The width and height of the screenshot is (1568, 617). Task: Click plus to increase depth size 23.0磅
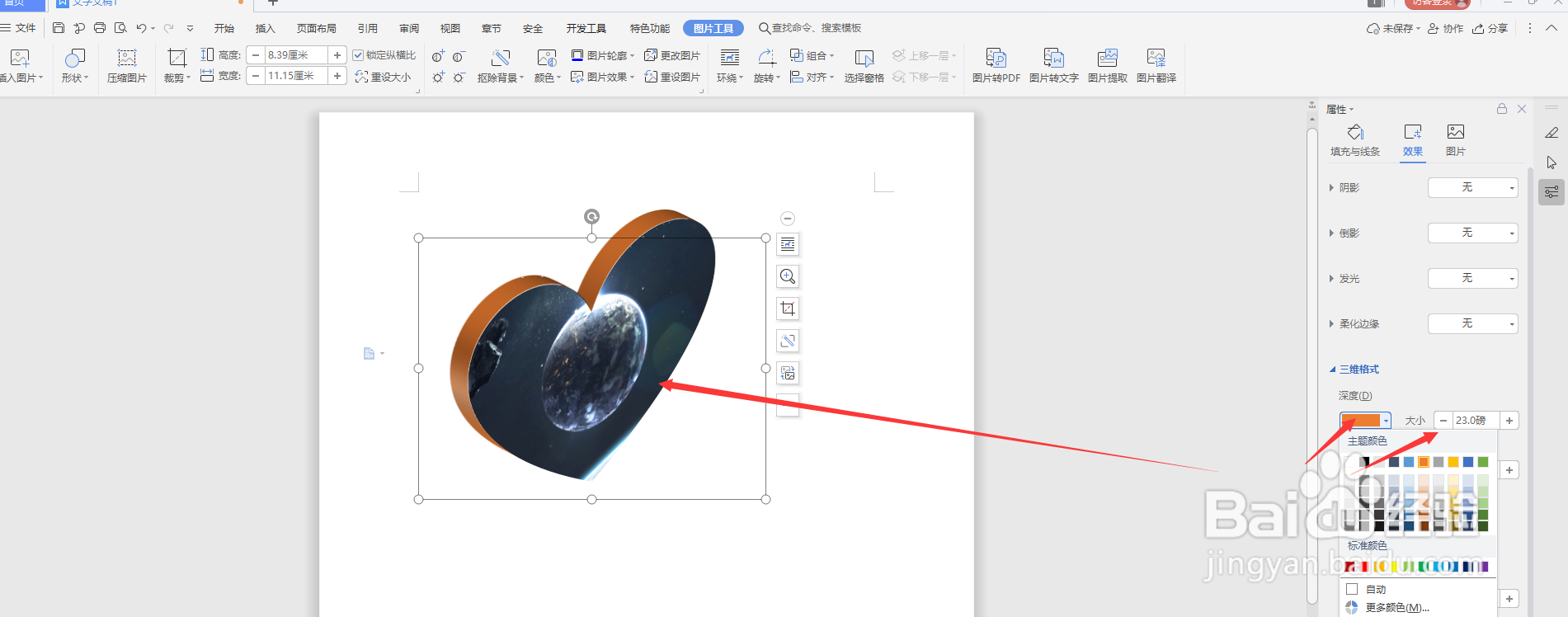1509,421
